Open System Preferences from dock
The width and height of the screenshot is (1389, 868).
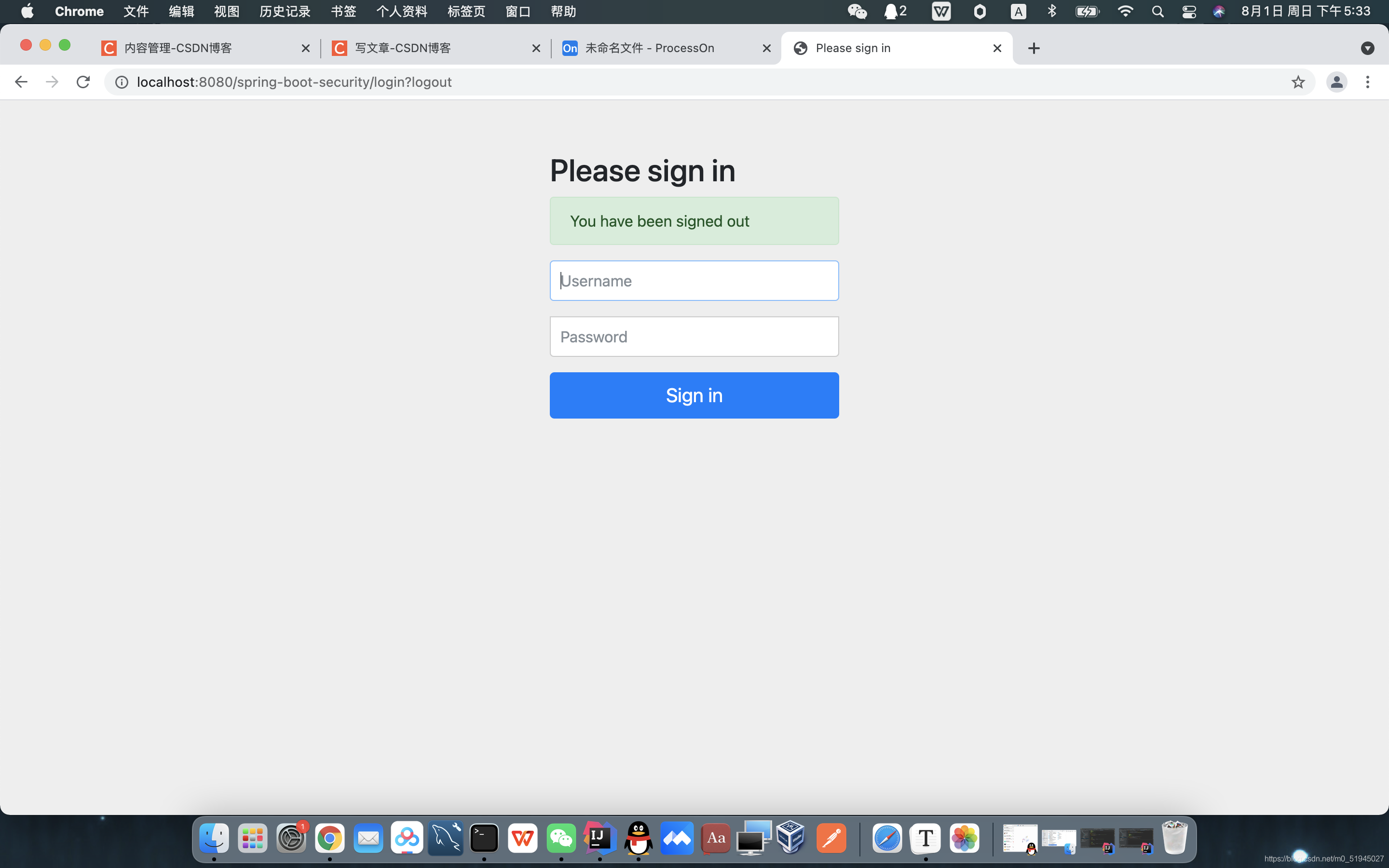coord(291,838)
